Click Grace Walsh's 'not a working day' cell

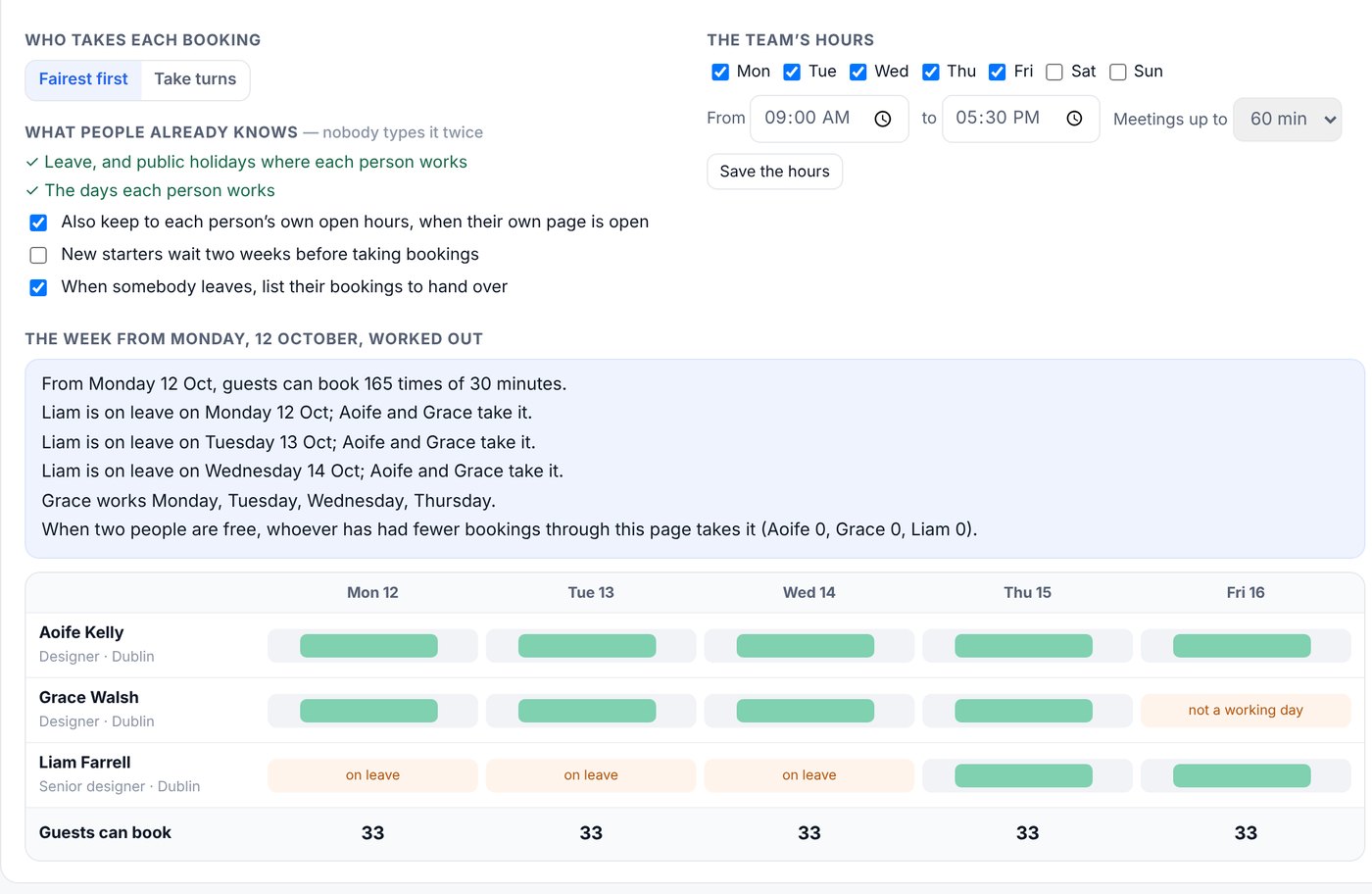pos(1246,711)
